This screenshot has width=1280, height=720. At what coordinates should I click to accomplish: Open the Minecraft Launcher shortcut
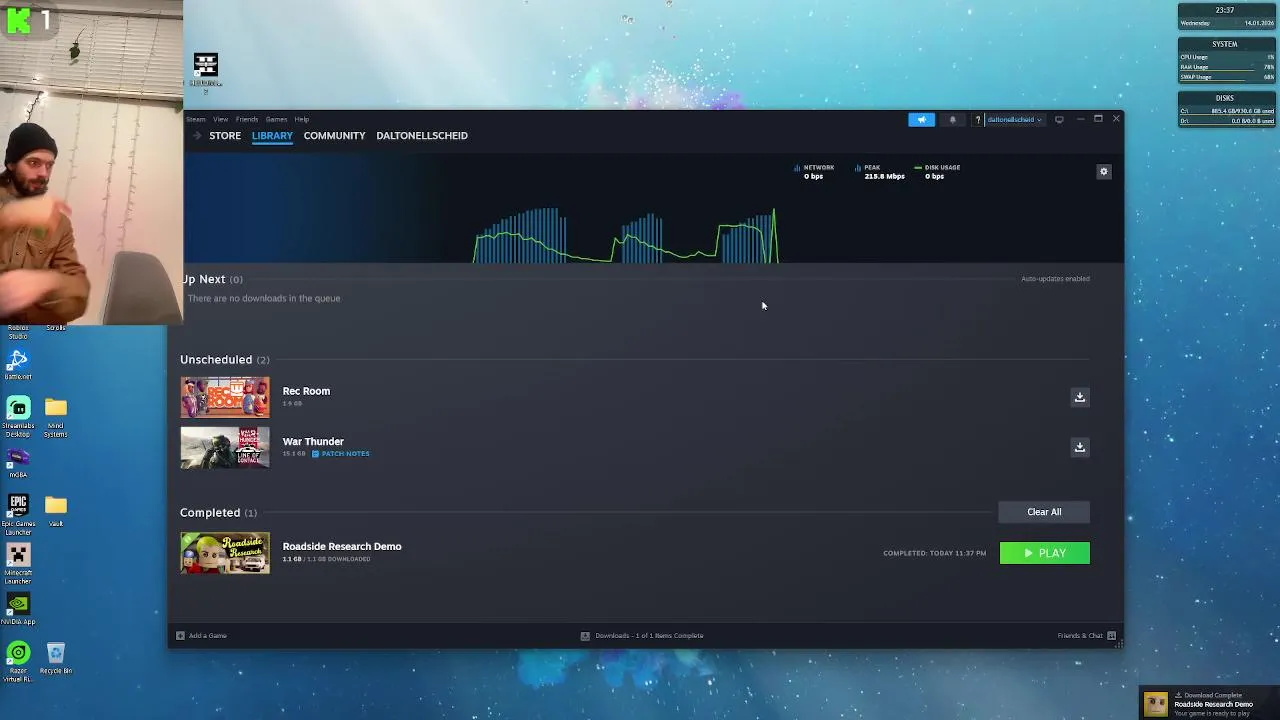click(x=18, y=564)
